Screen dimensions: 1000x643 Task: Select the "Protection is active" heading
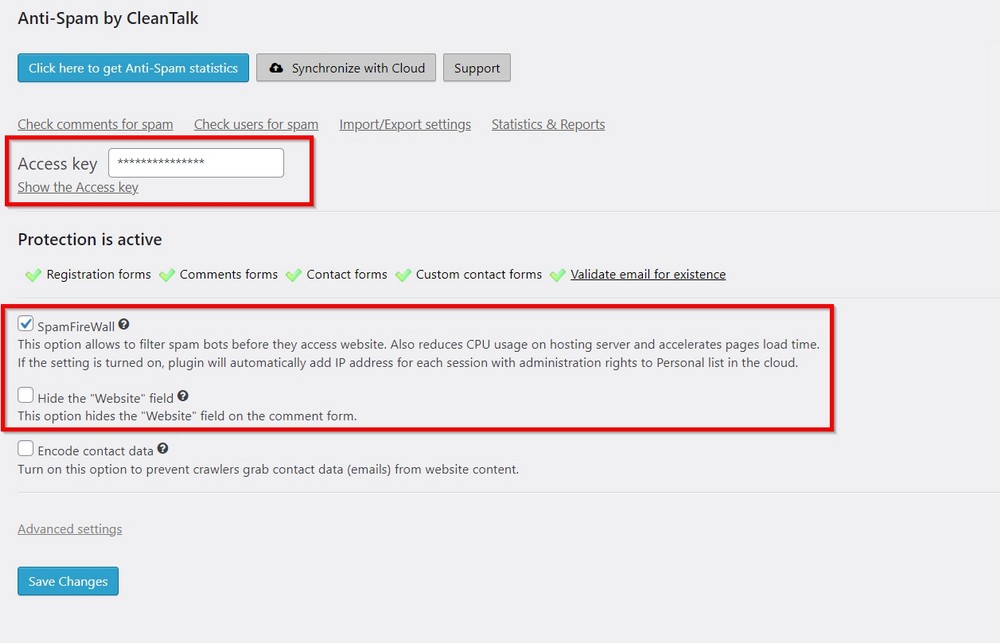(x=90, y=239)
